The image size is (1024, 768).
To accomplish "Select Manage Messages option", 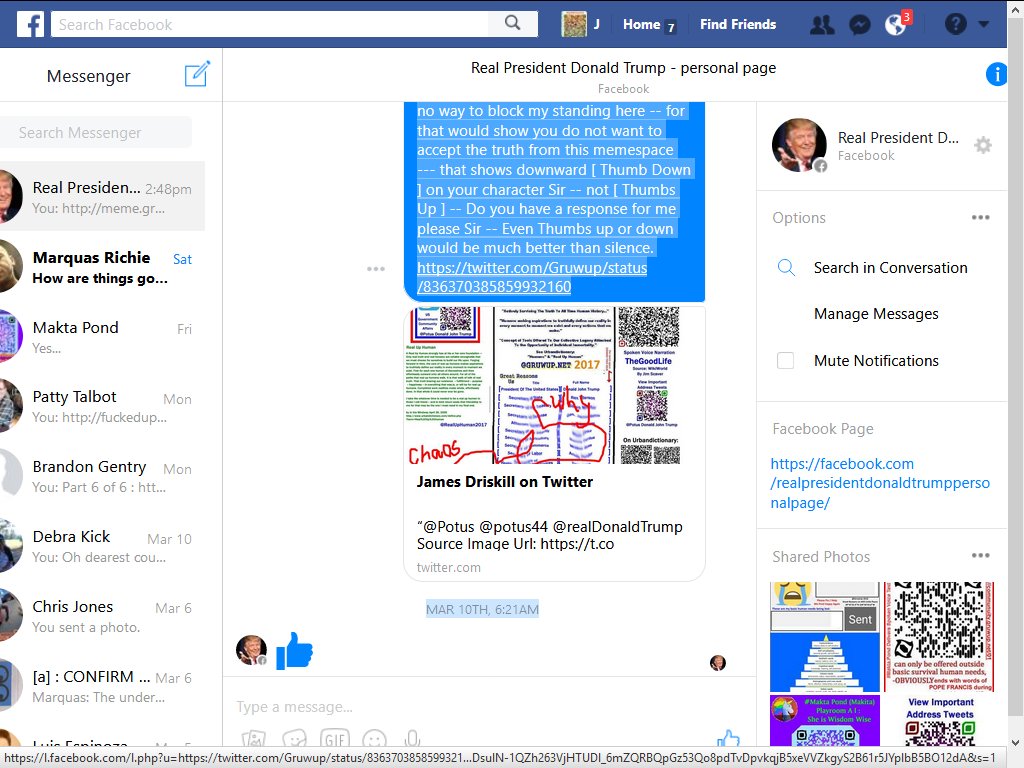I will tap(876, 314).
